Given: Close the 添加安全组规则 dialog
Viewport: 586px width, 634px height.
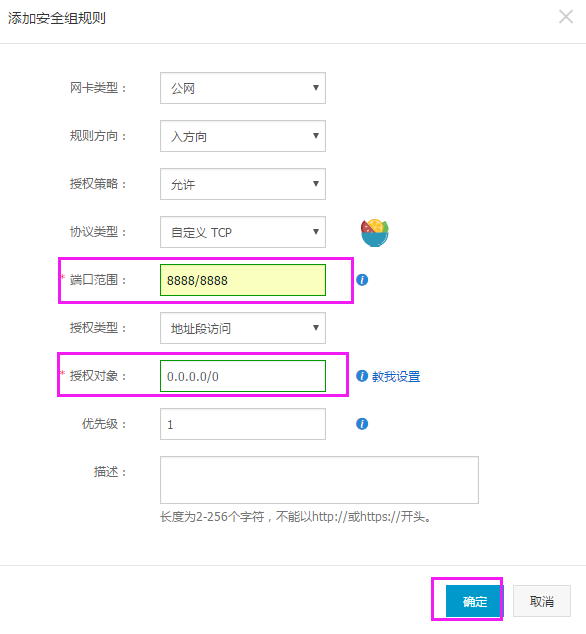Looking at the screenshot, I should 566,17.
